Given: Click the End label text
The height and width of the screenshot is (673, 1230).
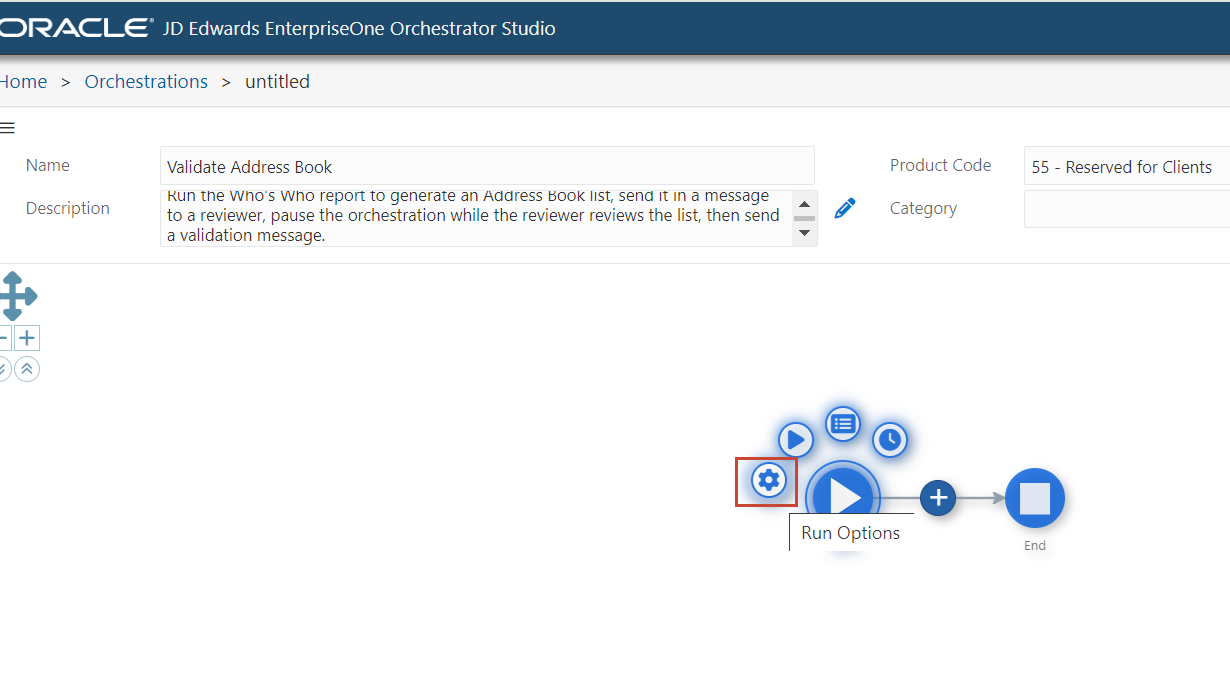Looking at the screenshot, I should (1035, 545).
